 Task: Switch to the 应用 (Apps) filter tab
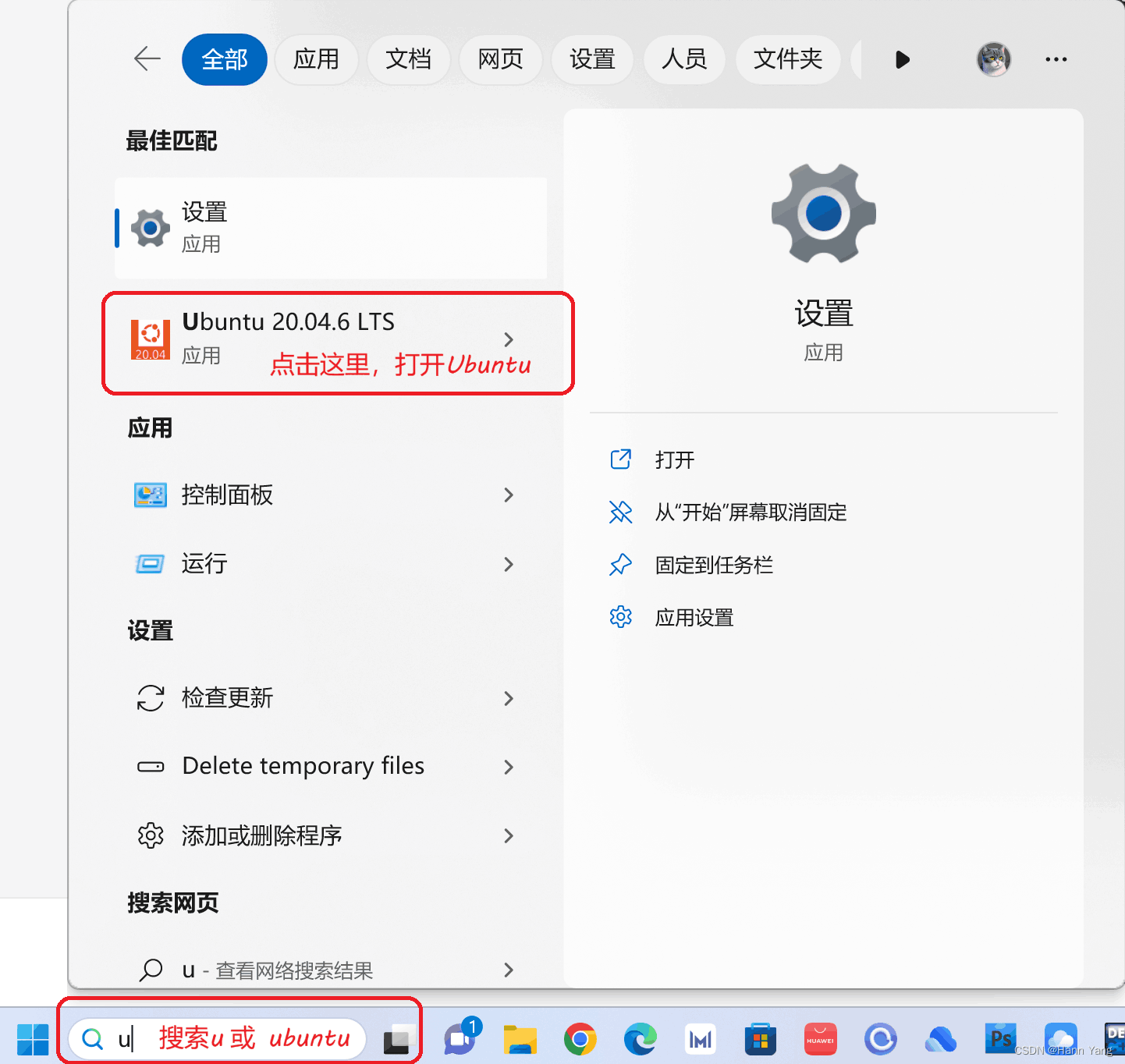click(x=316, y=59)
